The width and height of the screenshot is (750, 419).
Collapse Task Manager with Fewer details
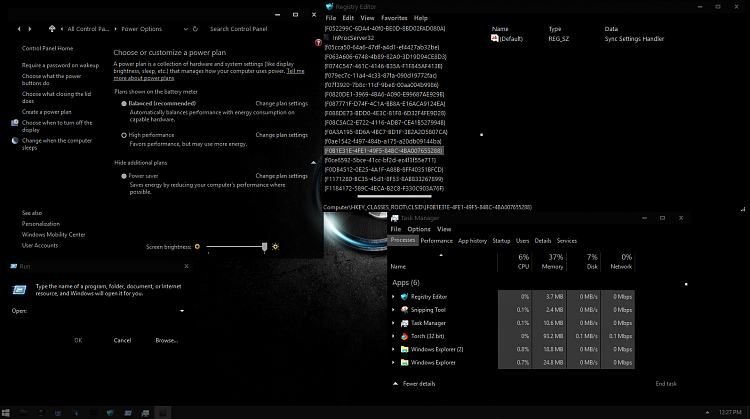click(x=414, y=384)
